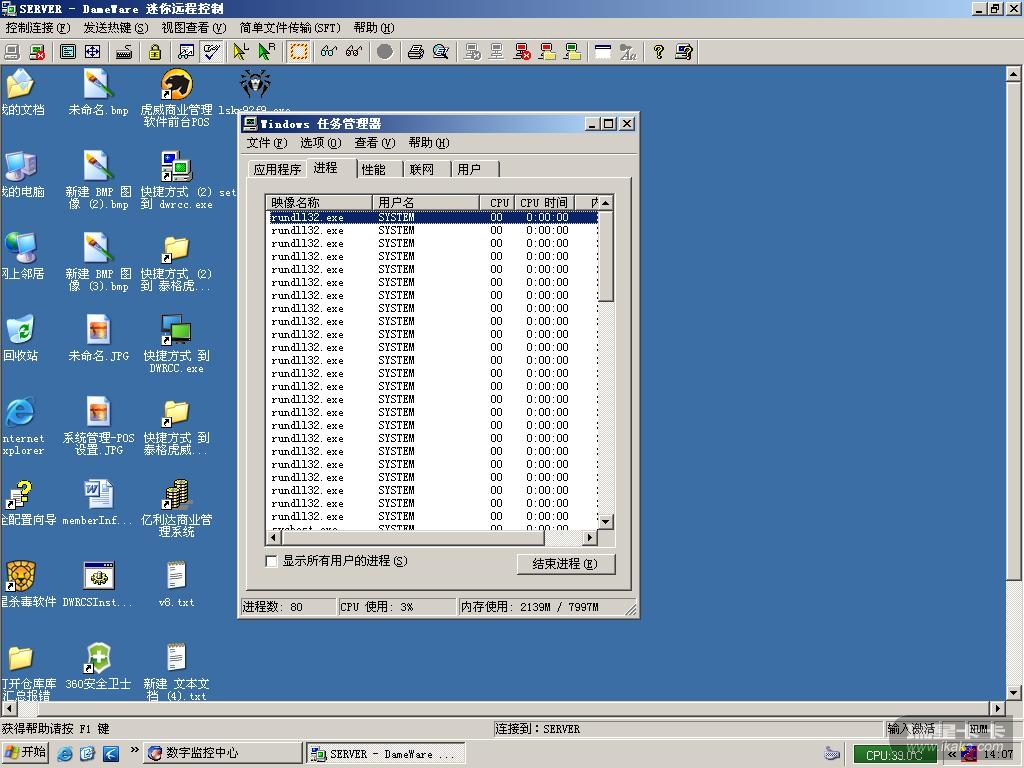
Task: Click the keyboard icon in the DameWare toolbar
Action: click(x=124, y=52)
